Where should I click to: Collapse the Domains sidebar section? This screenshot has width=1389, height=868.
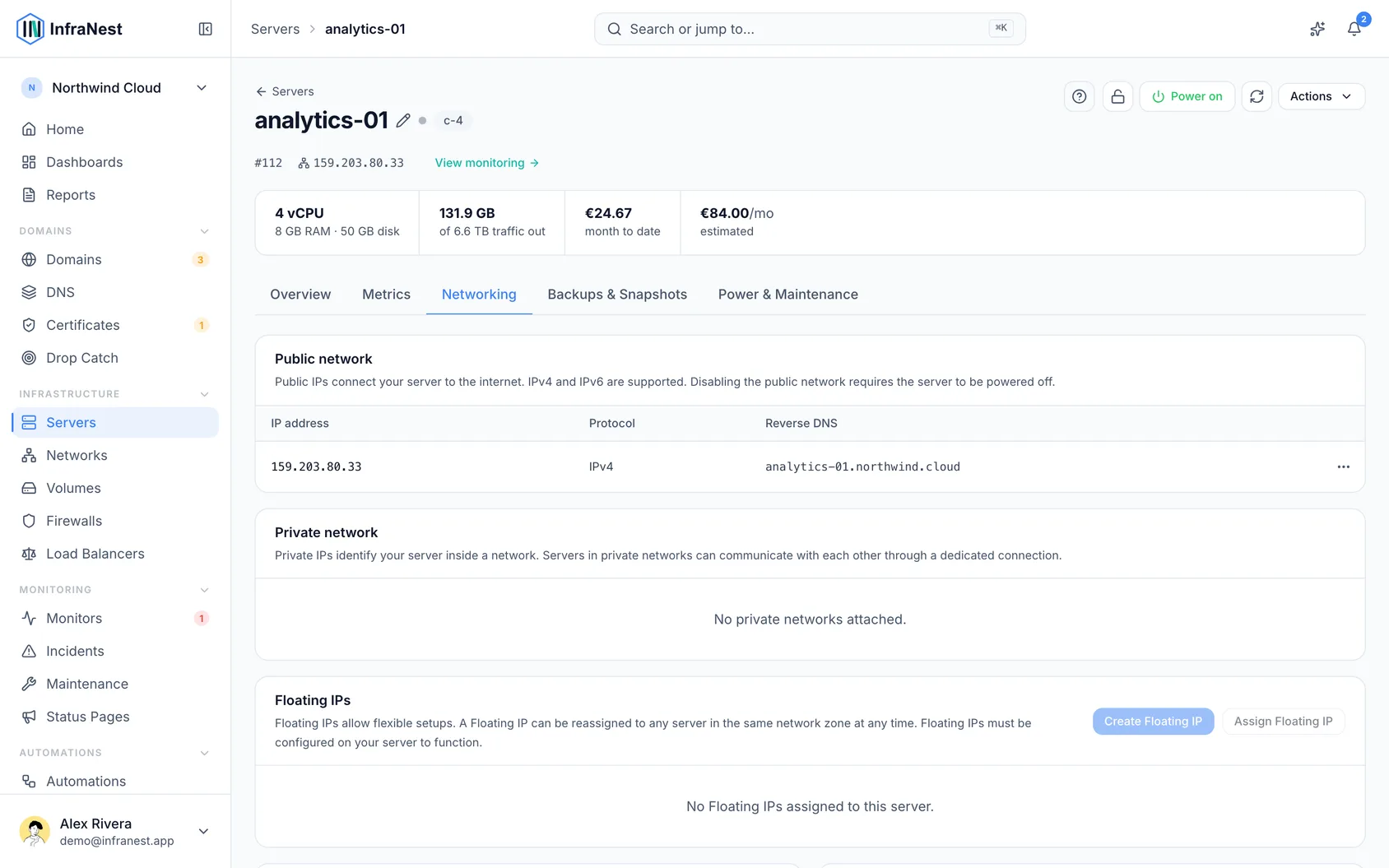coord(204,231)
